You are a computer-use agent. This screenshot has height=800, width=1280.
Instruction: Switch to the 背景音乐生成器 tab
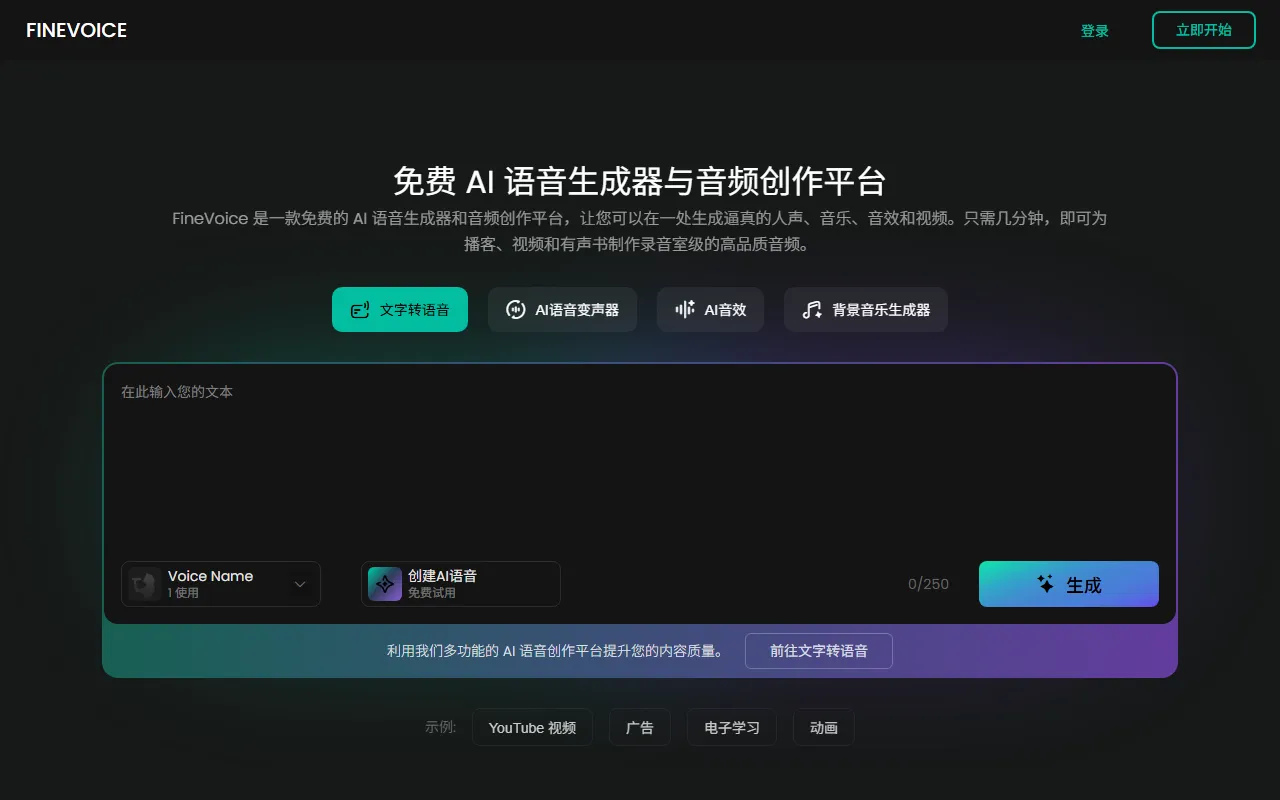866,310
